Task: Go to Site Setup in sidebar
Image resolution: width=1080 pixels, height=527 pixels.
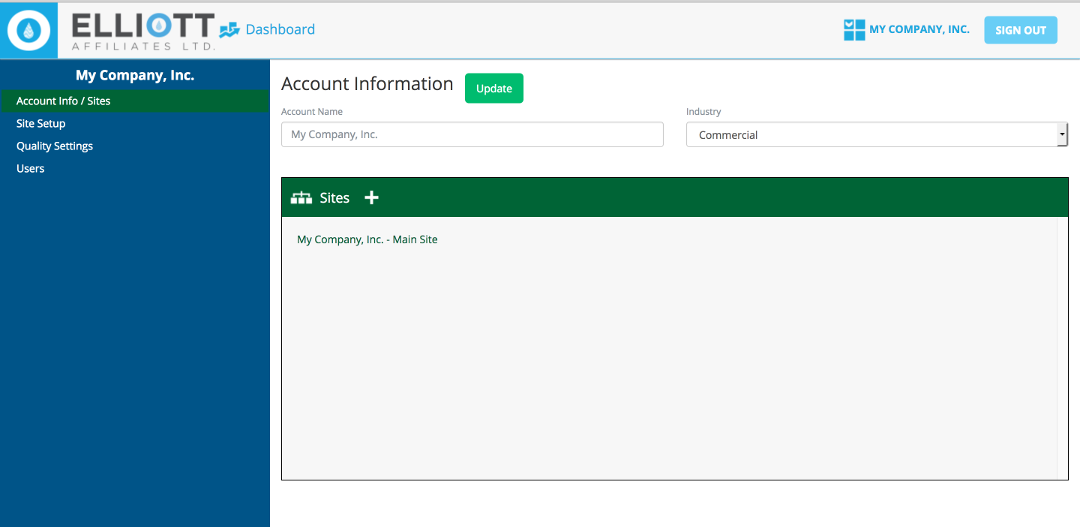Action: 41,124
